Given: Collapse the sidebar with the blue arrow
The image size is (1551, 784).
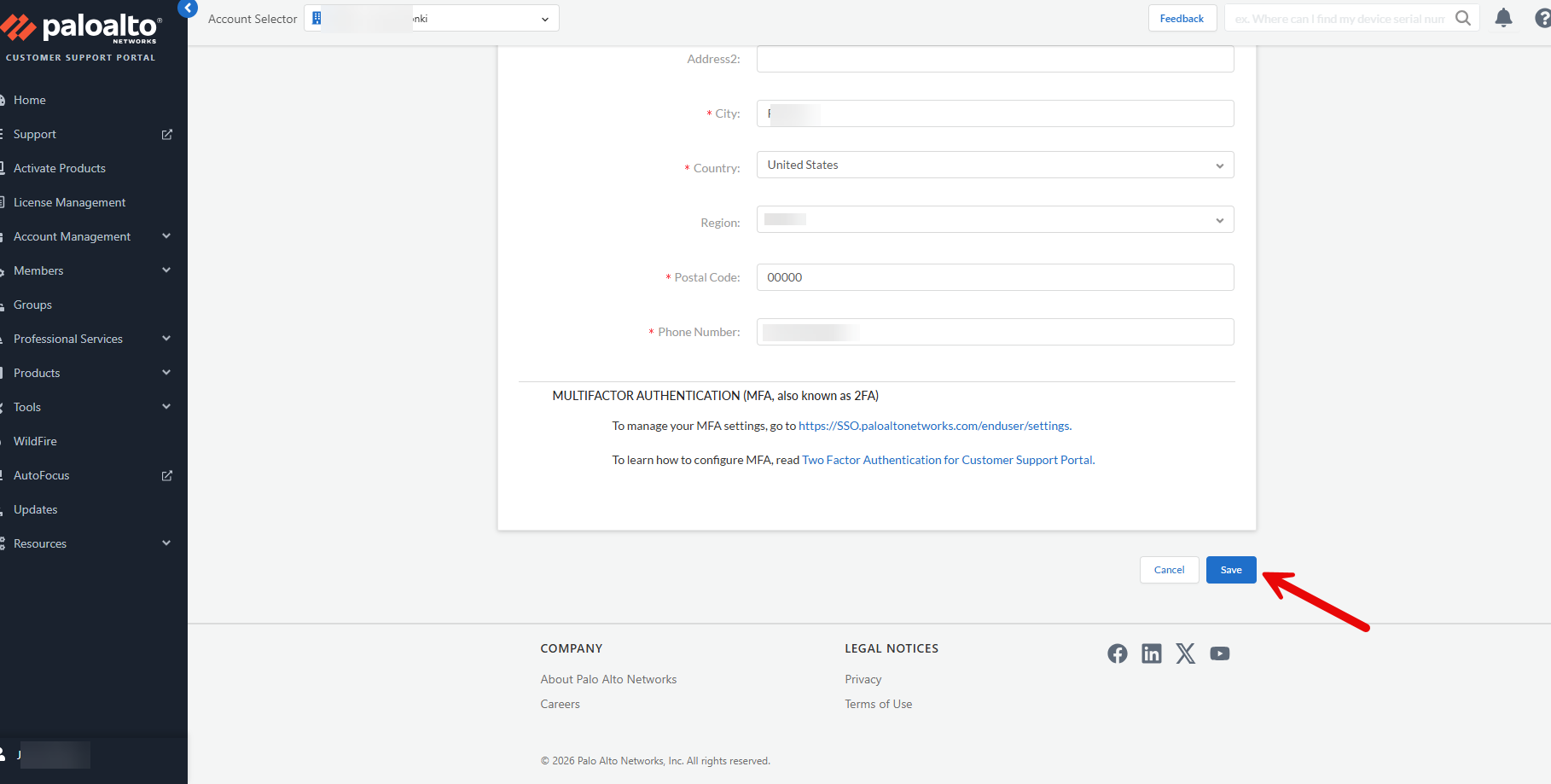Looking at the screenshot, I should [x=188, y=8].
